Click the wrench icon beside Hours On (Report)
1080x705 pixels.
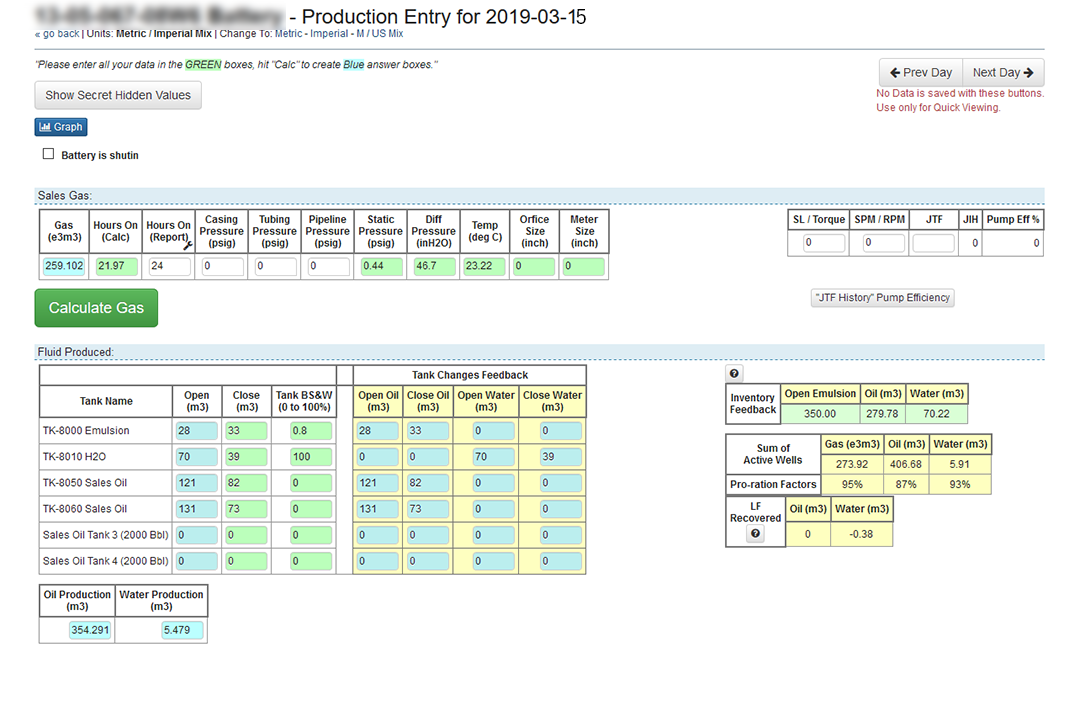[188, 244]
